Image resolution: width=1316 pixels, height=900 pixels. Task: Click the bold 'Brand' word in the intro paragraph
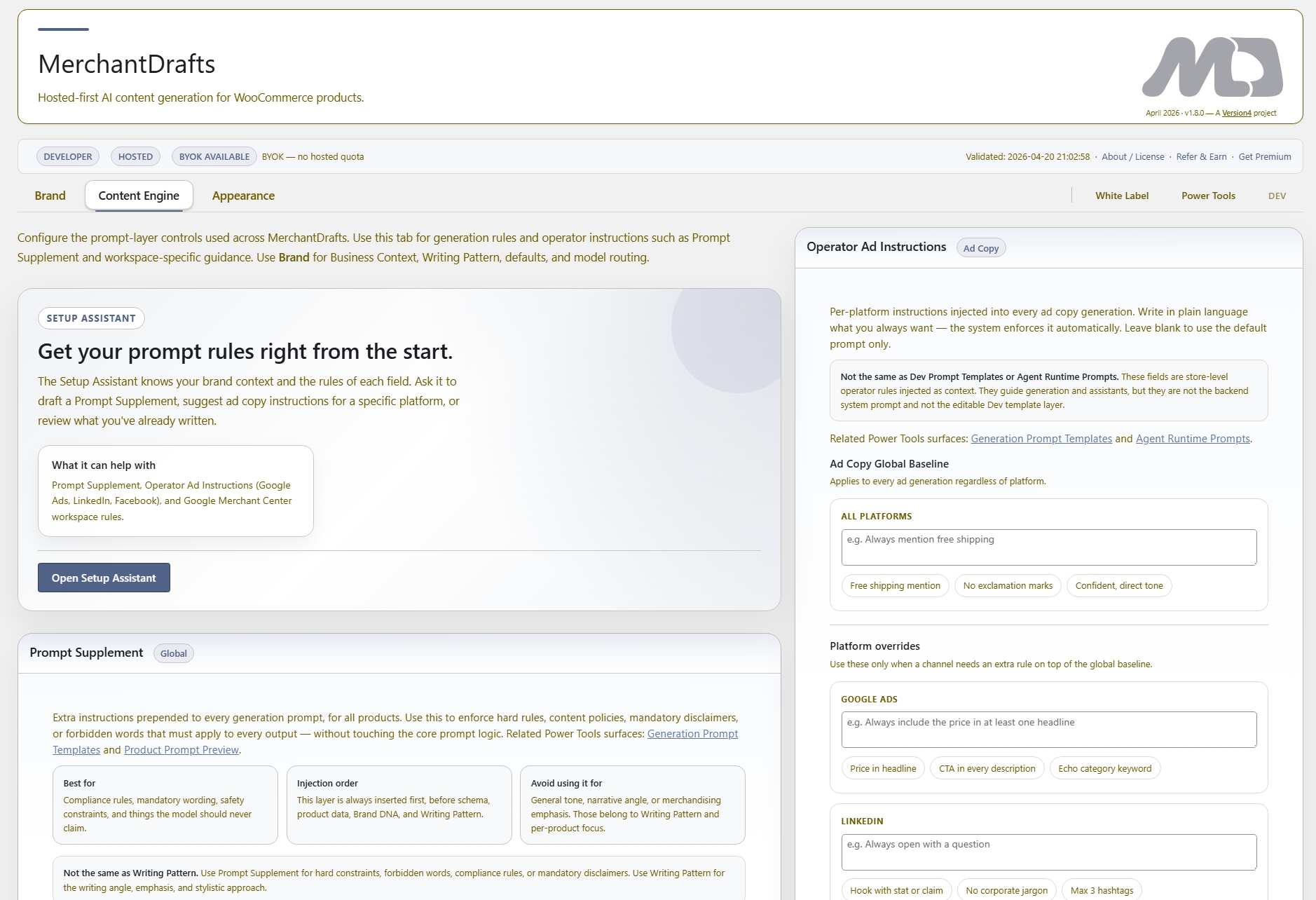point(294,257)
